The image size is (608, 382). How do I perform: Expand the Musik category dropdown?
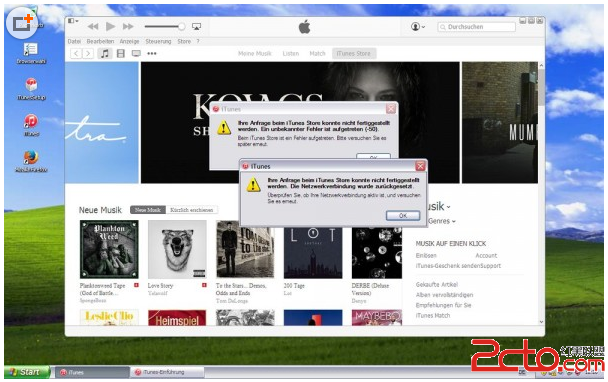[439, 206]
